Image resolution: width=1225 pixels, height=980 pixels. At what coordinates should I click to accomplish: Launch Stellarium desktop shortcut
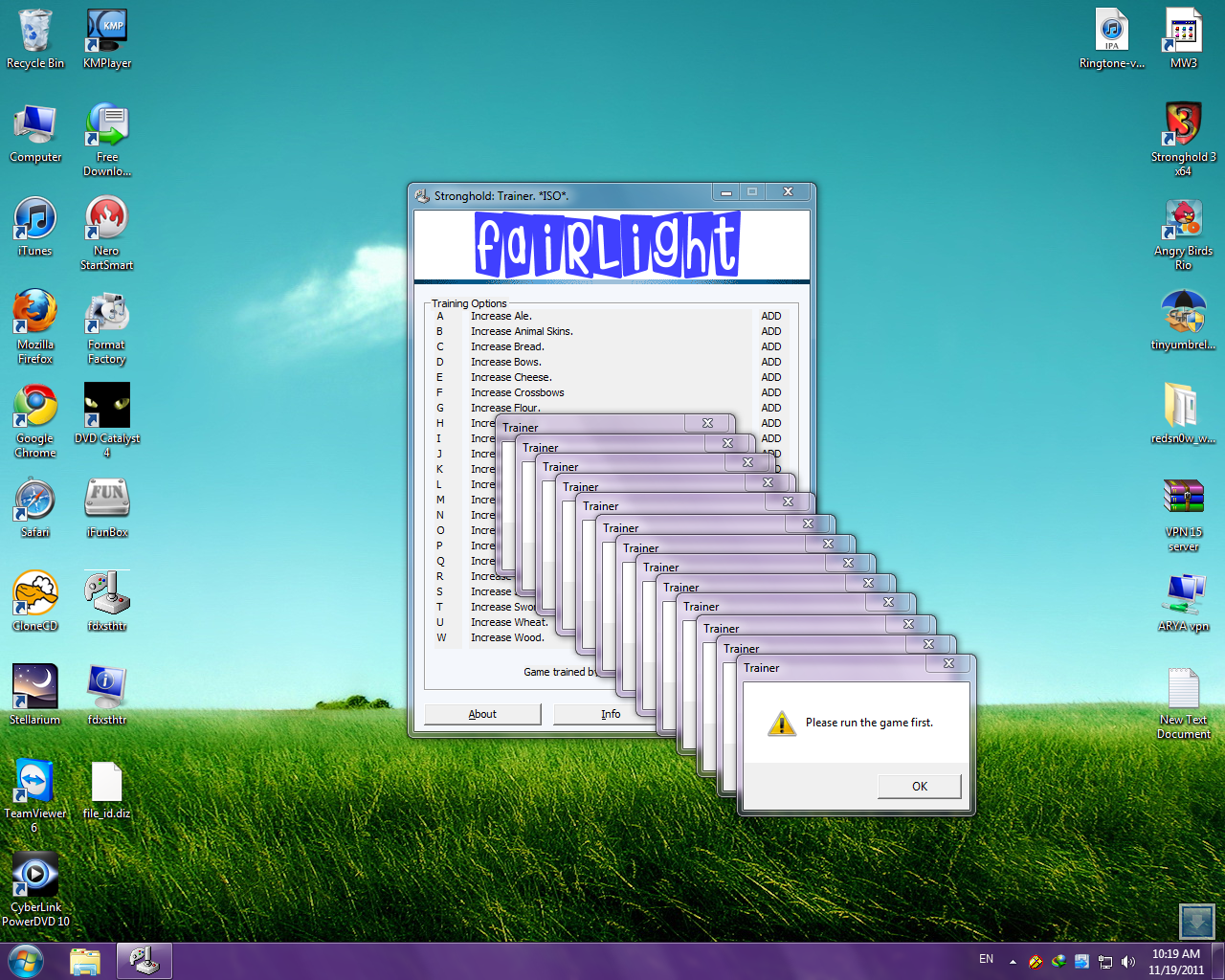click(x=35, y=696)
